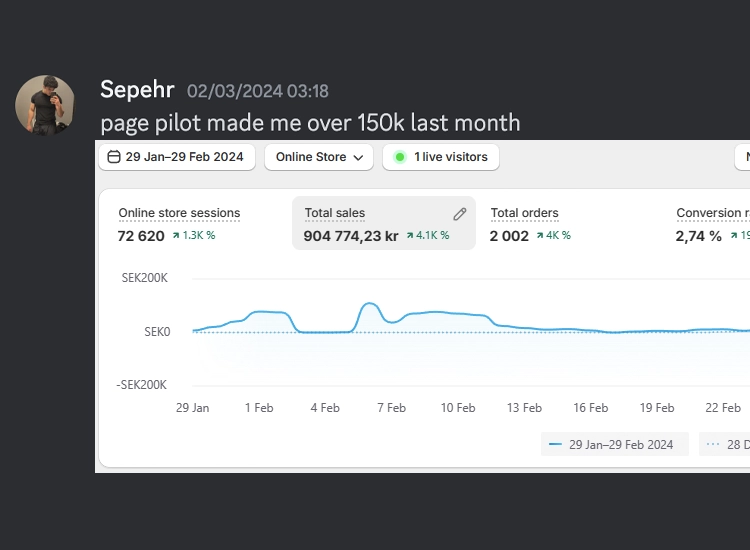Expand the Online Store channel dropdown
The height and width of the screenshot is (550, 750).
[x=318, y=157]
